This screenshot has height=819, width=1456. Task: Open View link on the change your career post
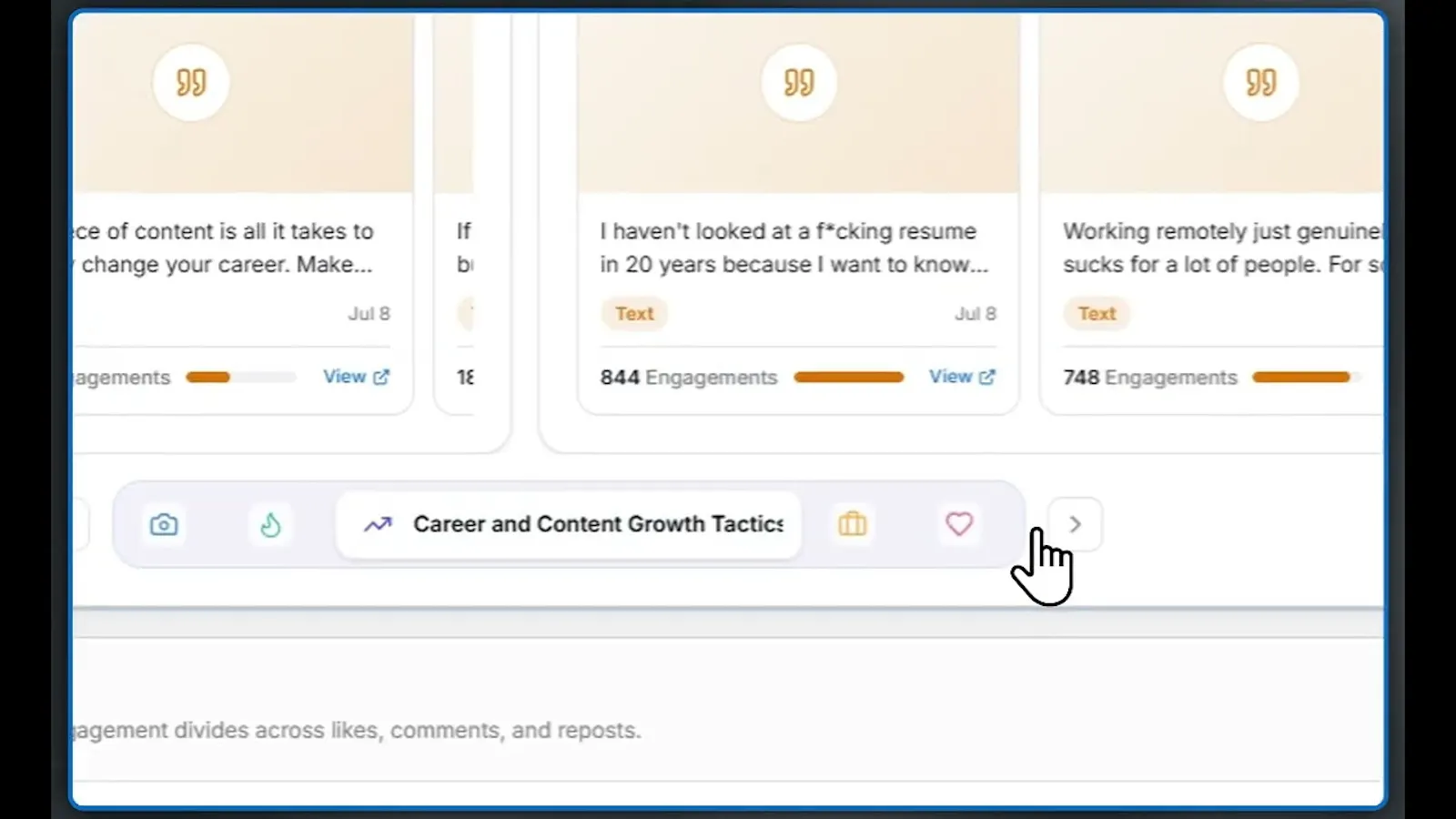click(x=356, y=377)
